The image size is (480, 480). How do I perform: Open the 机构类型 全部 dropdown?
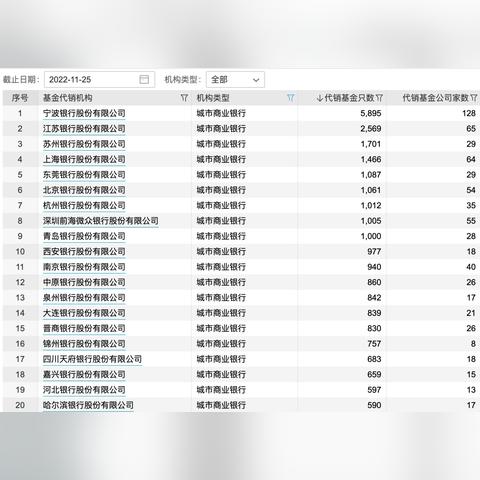pos(235,80)
